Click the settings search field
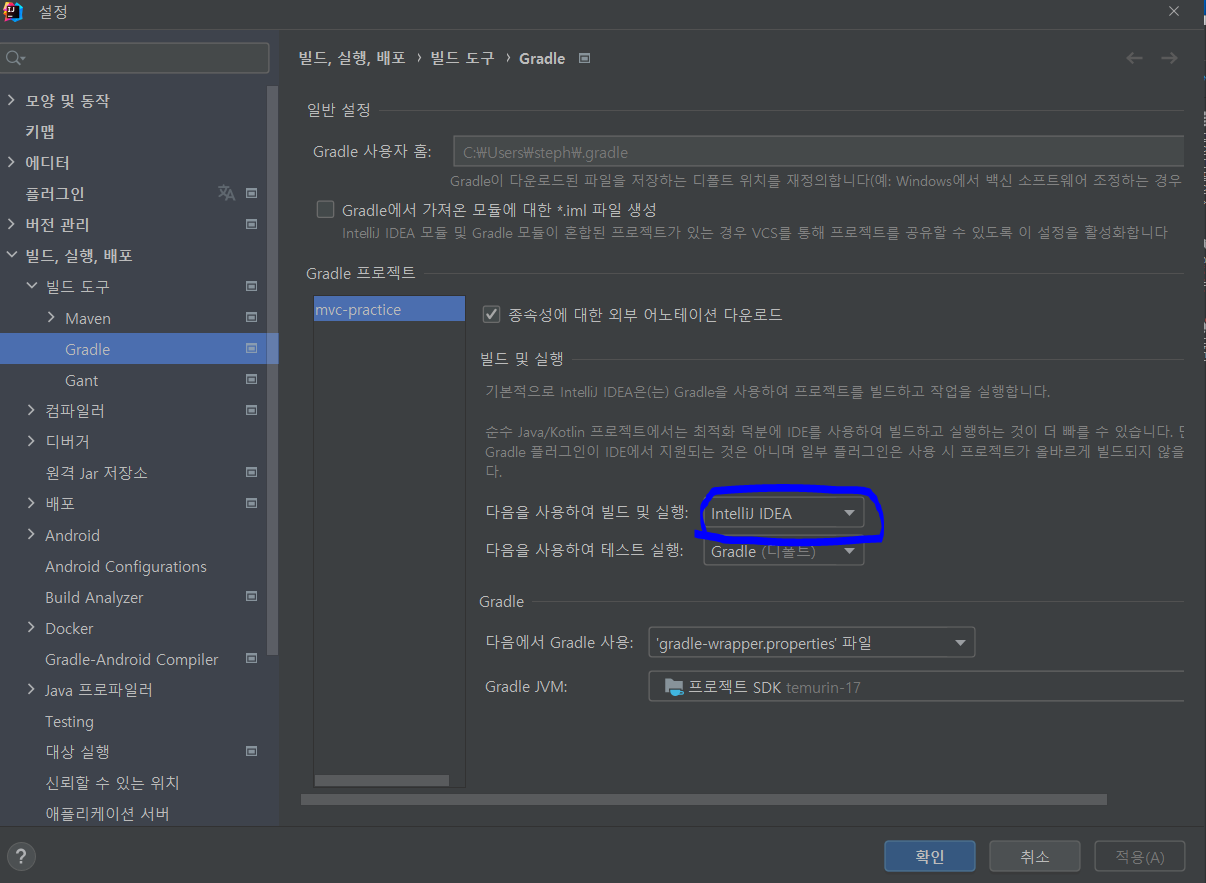1206x883 pixels. [x=136, y=58]
